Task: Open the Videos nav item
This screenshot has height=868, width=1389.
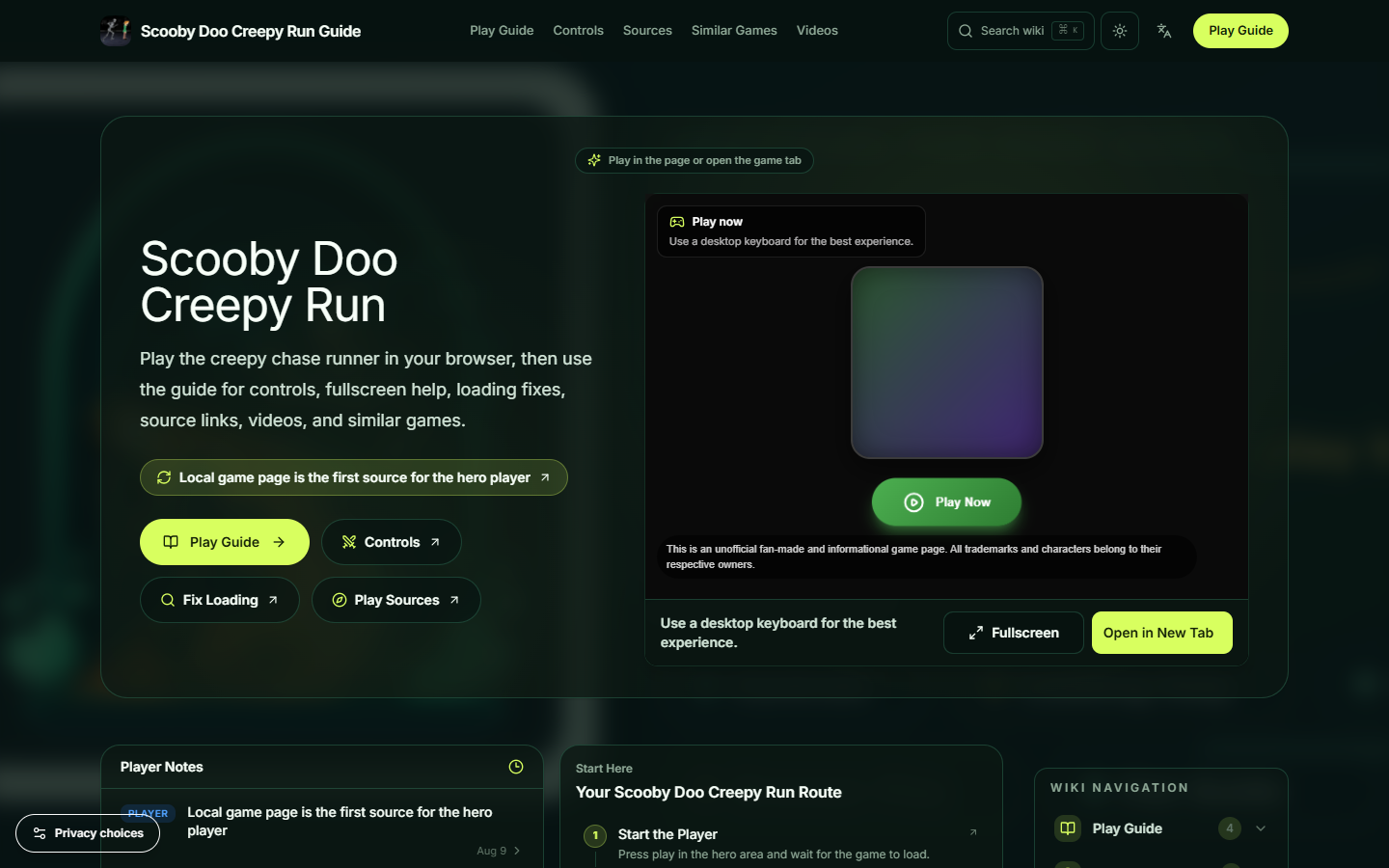Action: point(817,31)
